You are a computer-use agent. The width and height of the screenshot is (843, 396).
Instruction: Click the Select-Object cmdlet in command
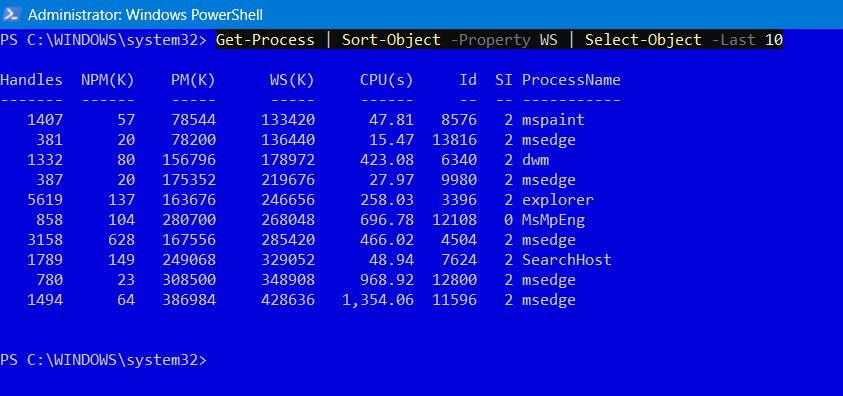click(643, 40)
